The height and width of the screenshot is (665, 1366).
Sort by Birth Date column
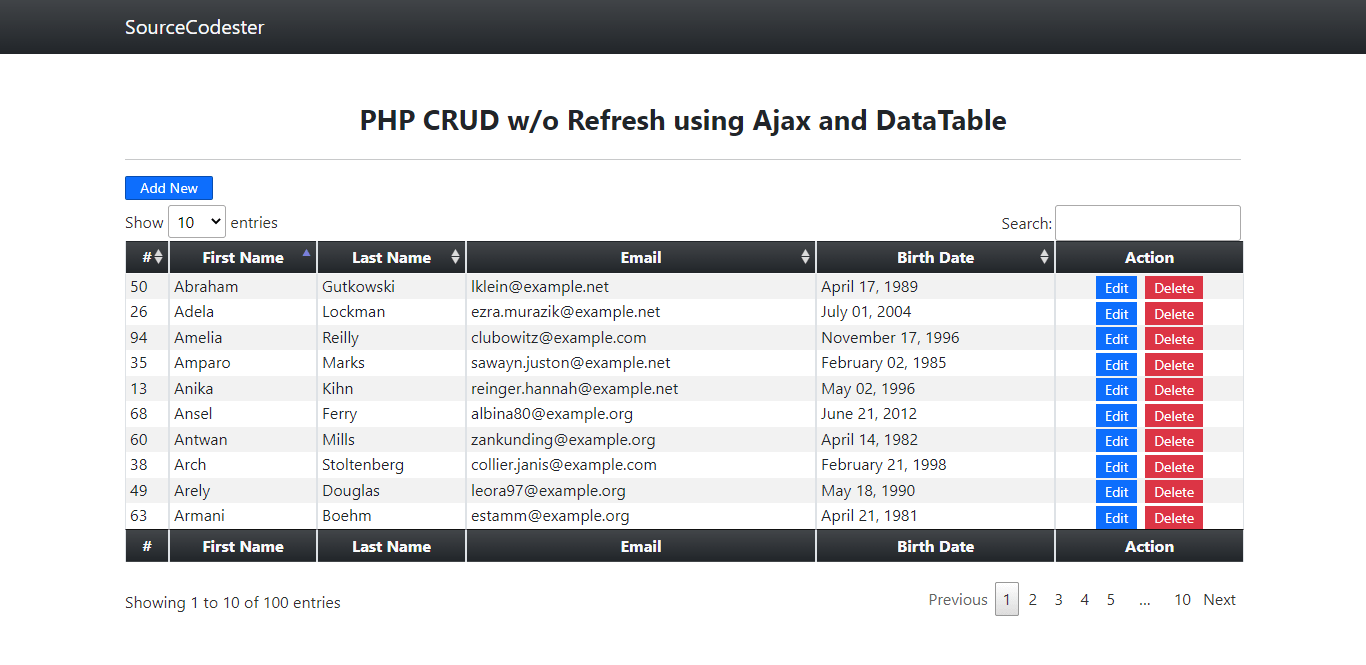pyautogui.click(x=935, y=257)
